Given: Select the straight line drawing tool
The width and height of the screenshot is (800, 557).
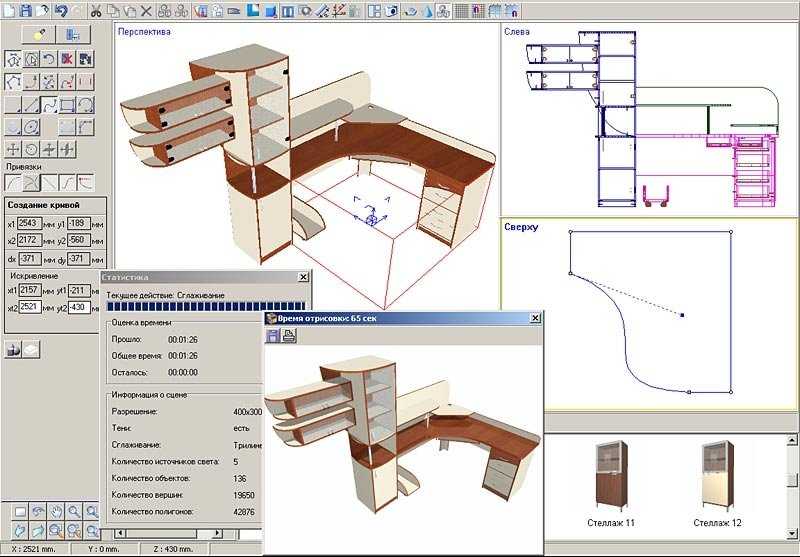Looking at the screenshot, I should pos(31,106).
